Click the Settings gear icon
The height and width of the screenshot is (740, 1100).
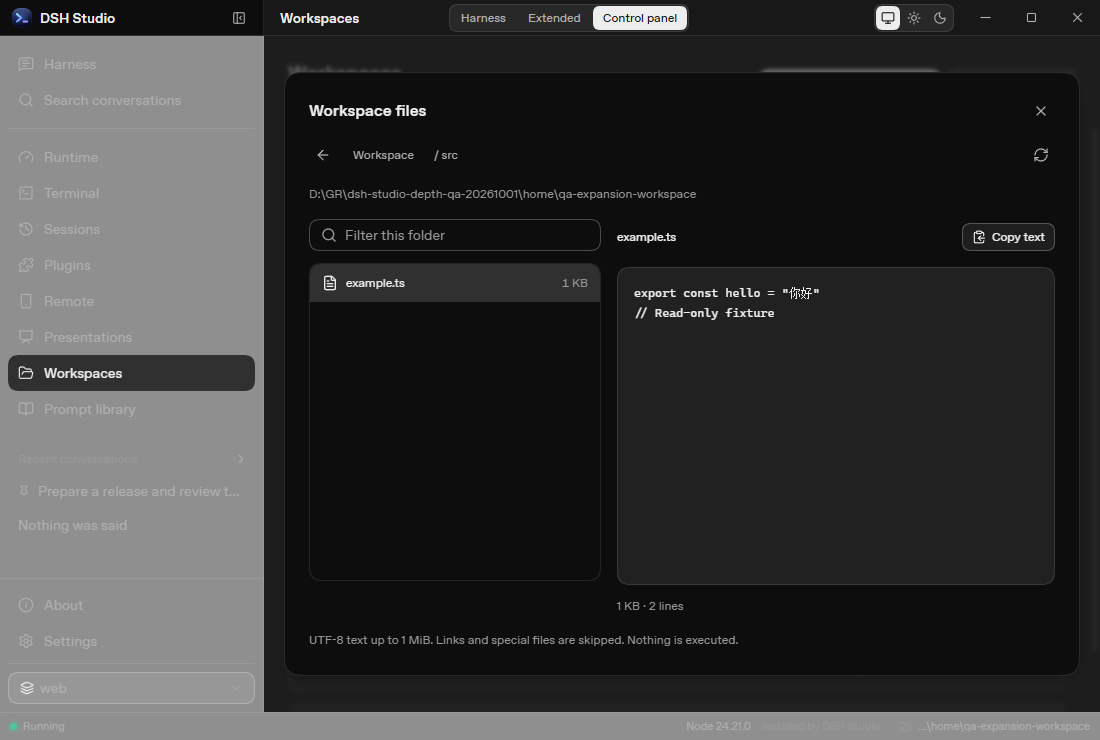click(26, 641)
